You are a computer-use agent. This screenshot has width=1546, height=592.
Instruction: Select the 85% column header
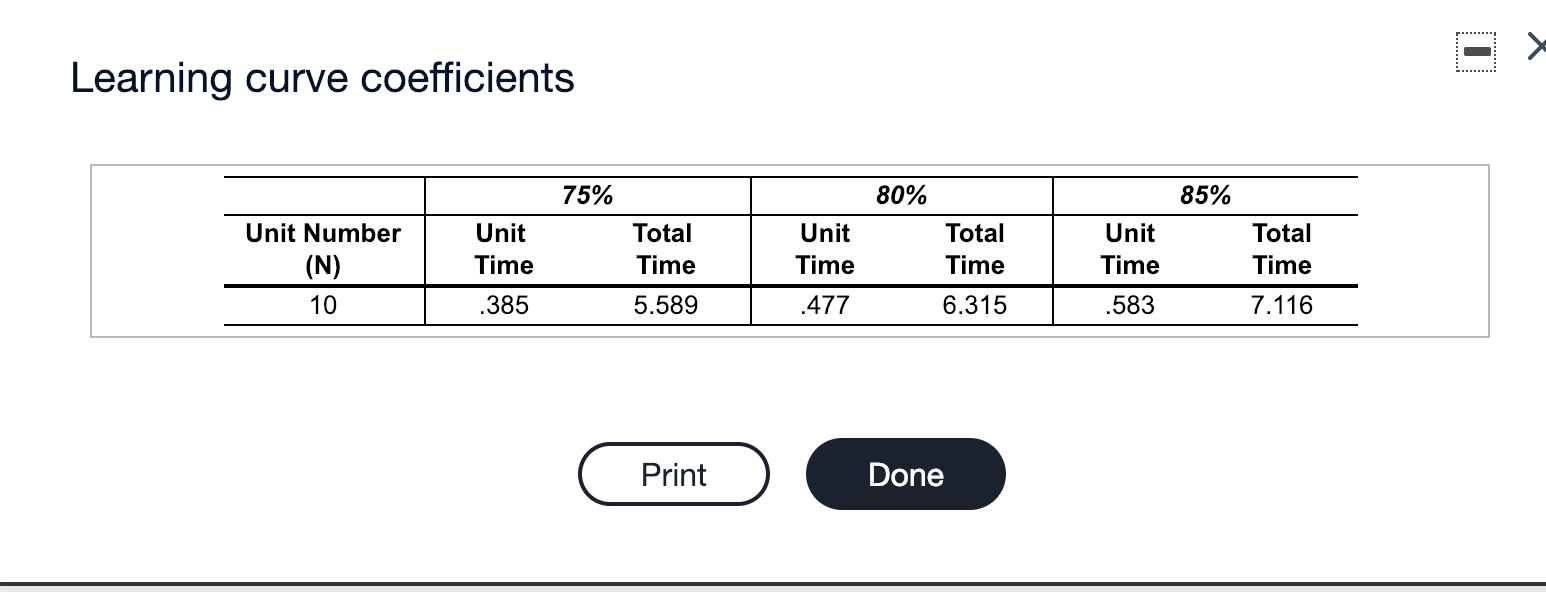point(1205,195)
